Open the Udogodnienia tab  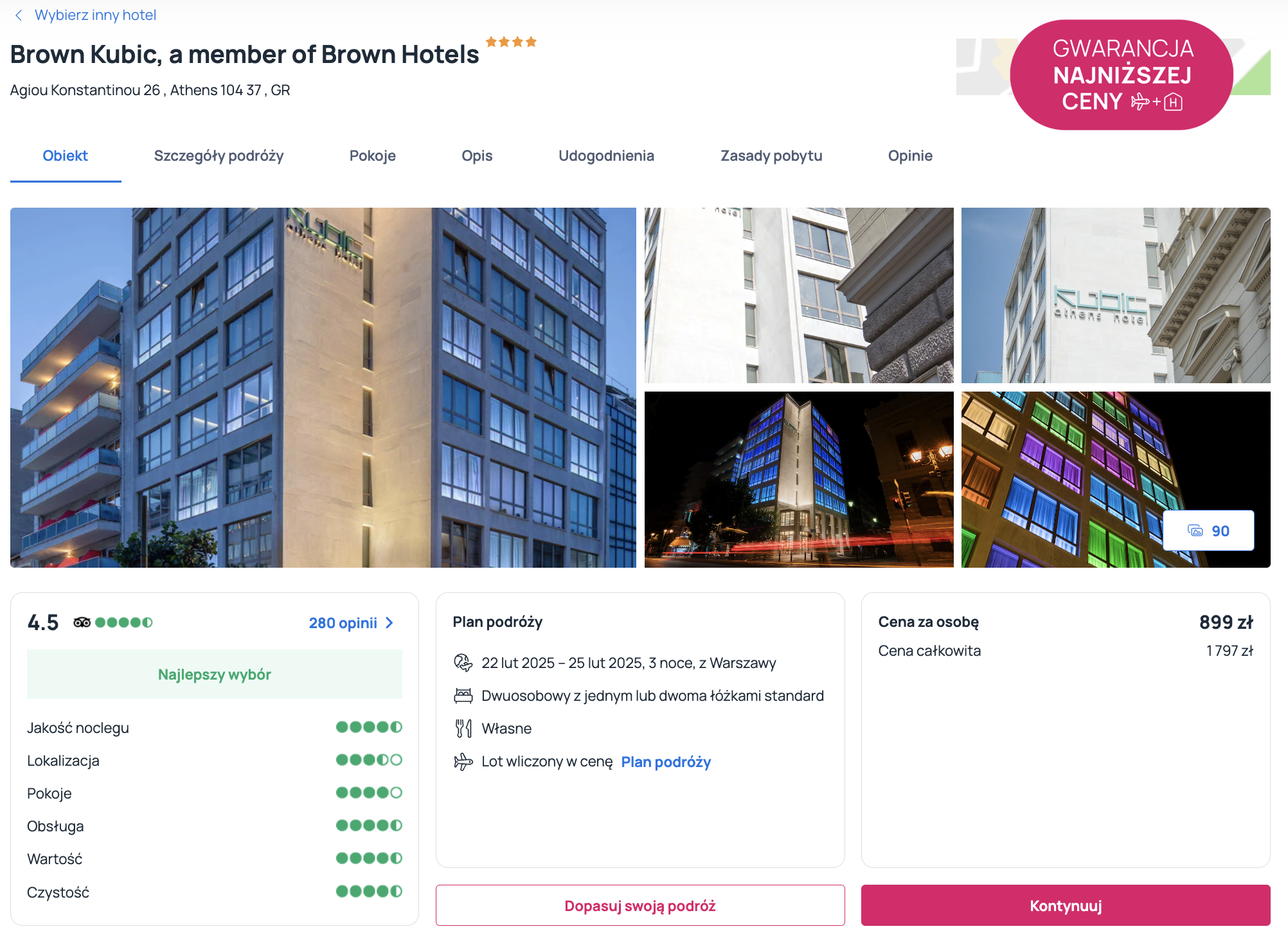point(606,156)
